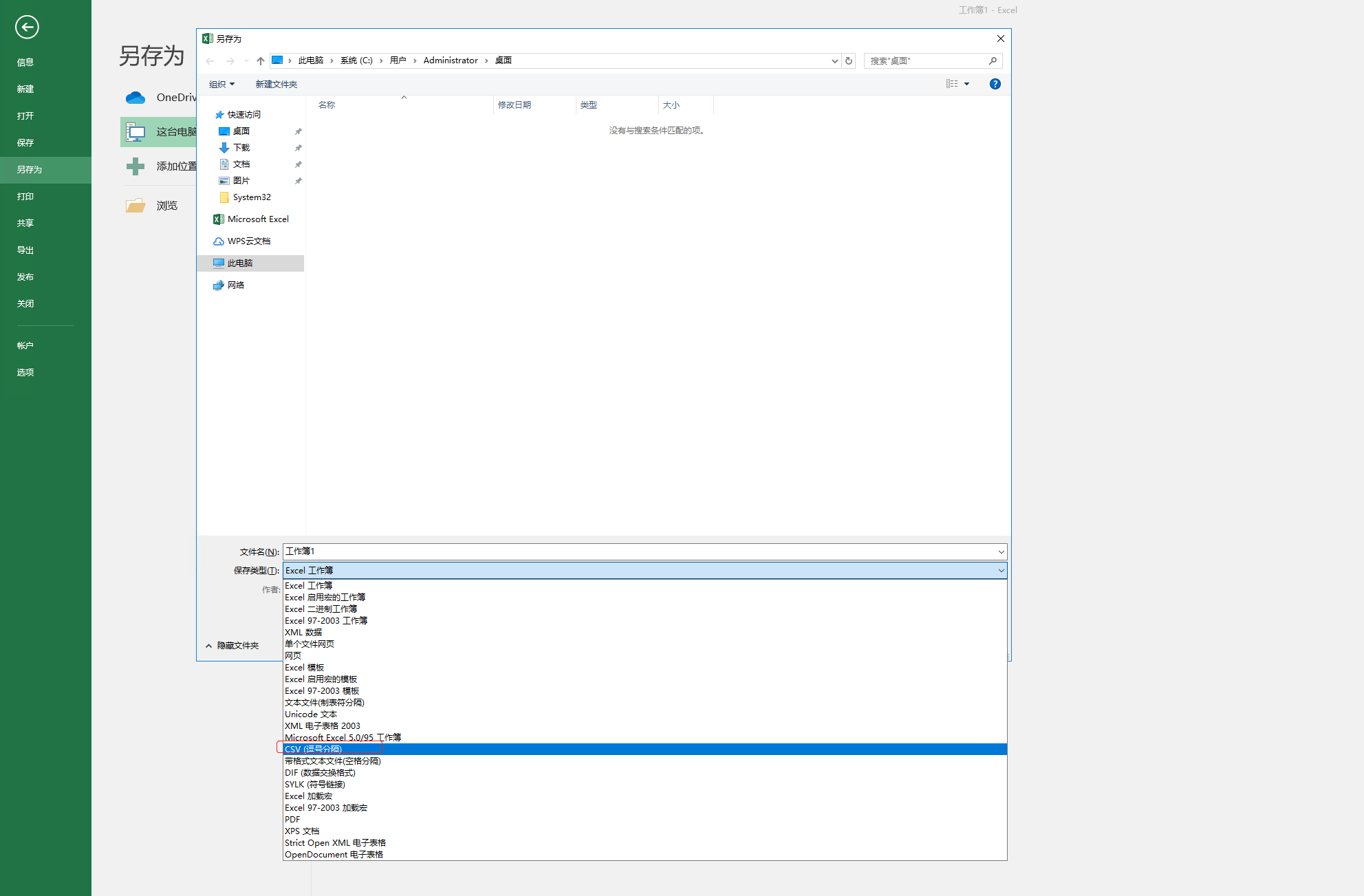
Task: Choose Excel macro-enabled workbook type
Action: tap(645, 598)
